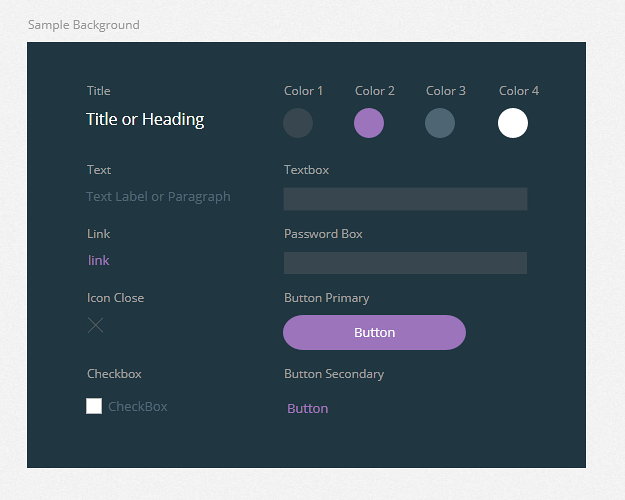Screen dimensions: 625x500
Task: Select the Color 1 dark gray swatch
Action: (298, 123)
